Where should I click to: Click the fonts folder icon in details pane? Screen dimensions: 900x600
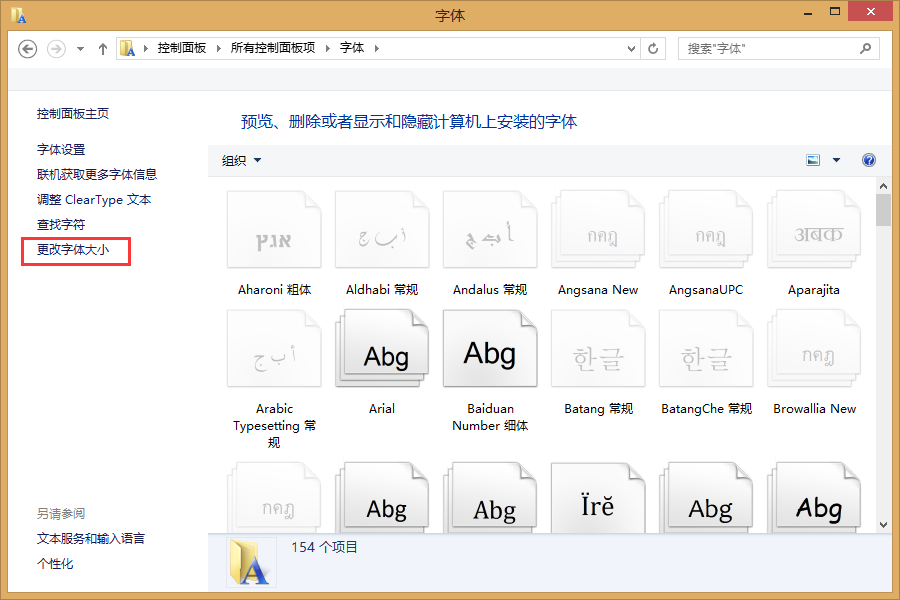point(251,563)
